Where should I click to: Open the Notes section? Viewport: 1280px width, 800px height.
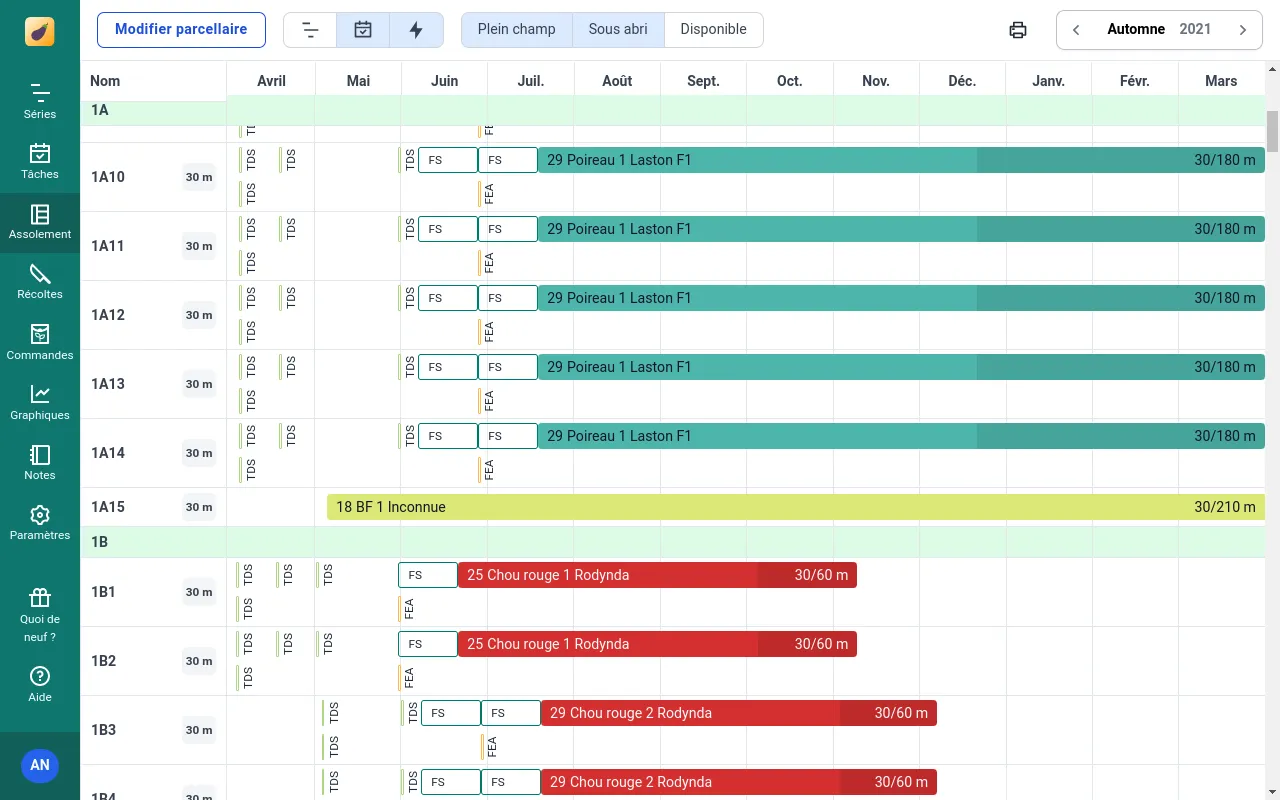(x=40, y=462)
